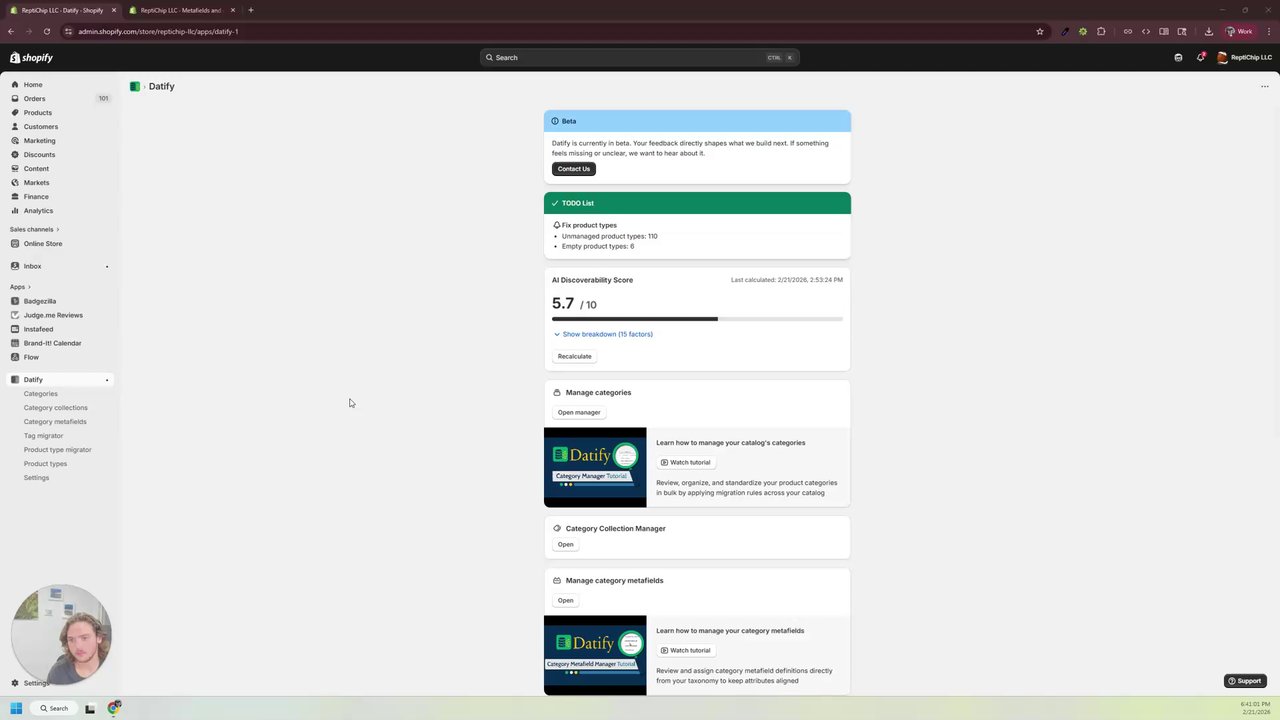Screen dimensions: 1280x720
Task: Open Tag migrator under Datify
Action: click(x=43, y=436)
